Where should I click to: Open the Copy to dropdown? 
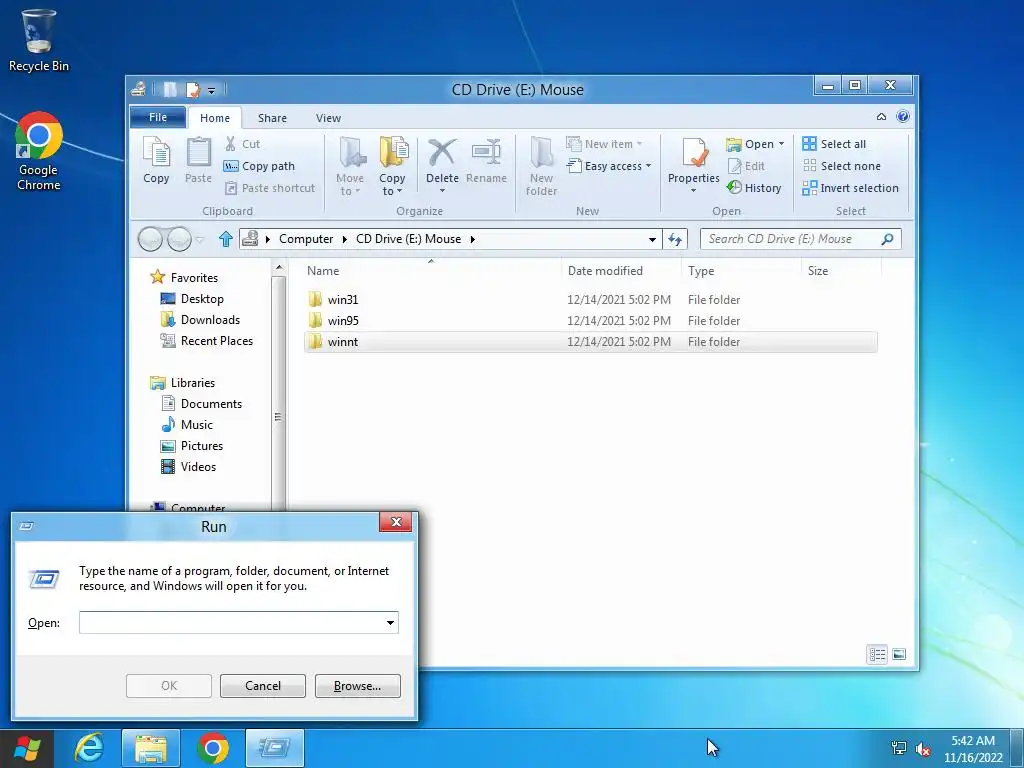392,167
